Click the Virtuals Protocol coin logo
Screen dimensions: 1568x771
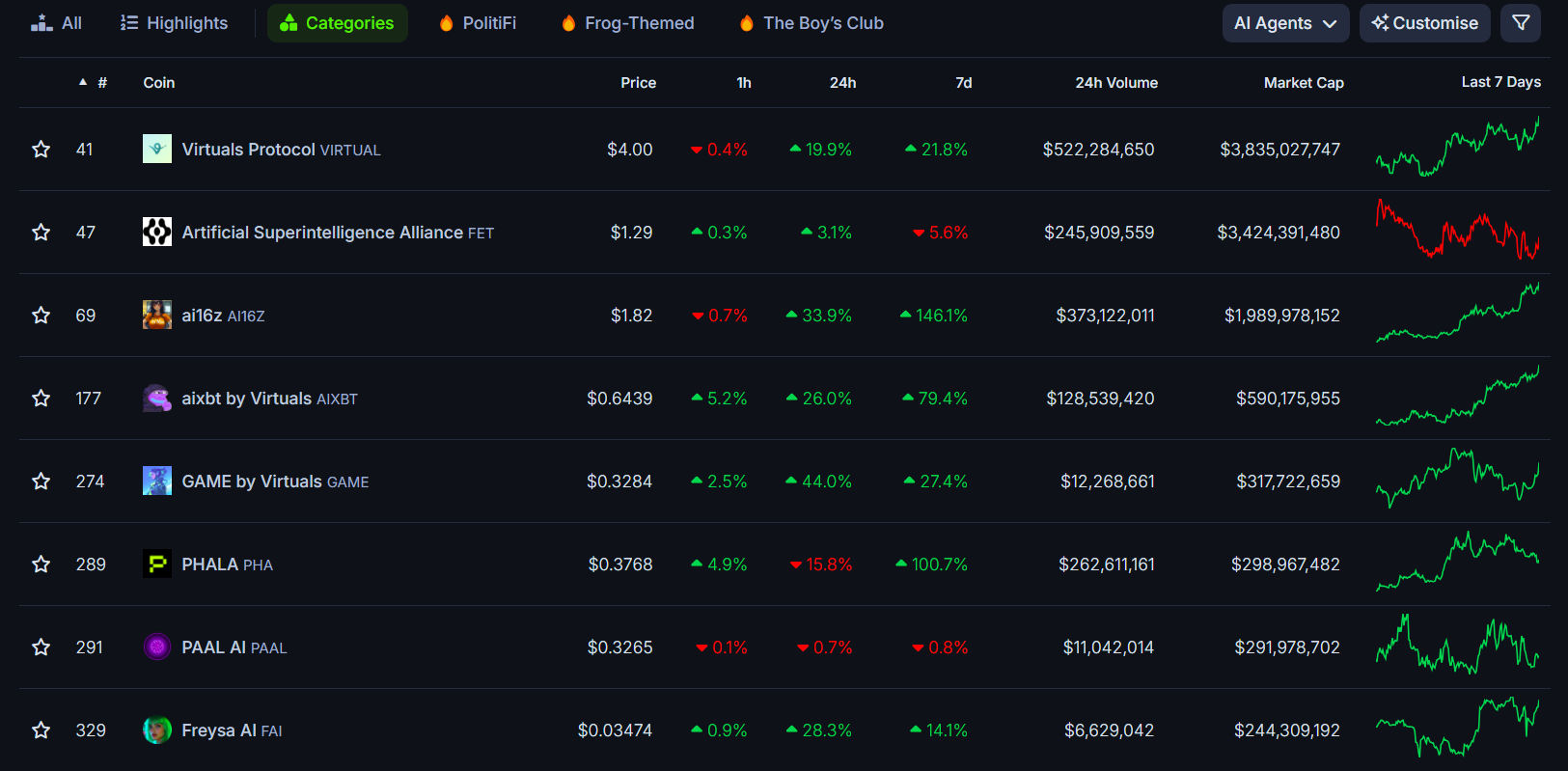157,149
